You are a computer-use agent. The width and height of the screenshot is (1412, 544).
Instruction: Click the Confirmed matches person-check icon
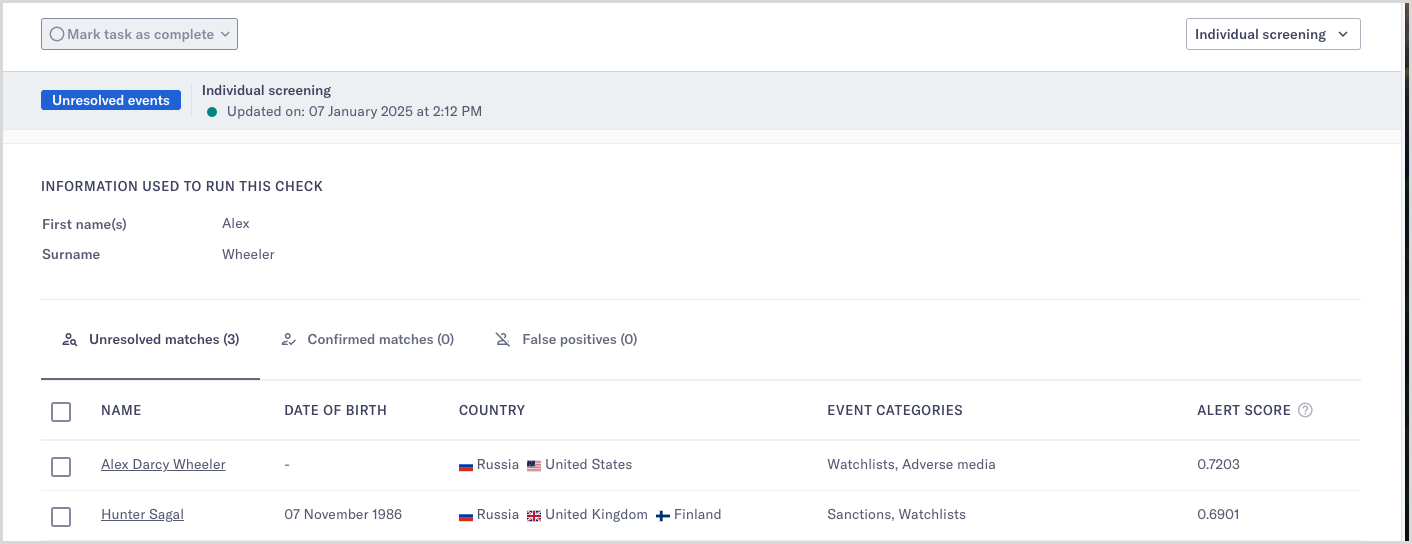(289, 340)
